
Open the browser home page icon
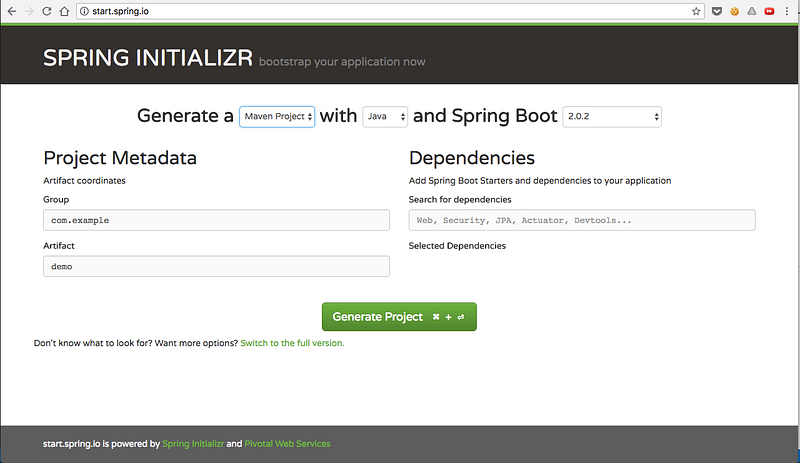[x=64, y=11]
